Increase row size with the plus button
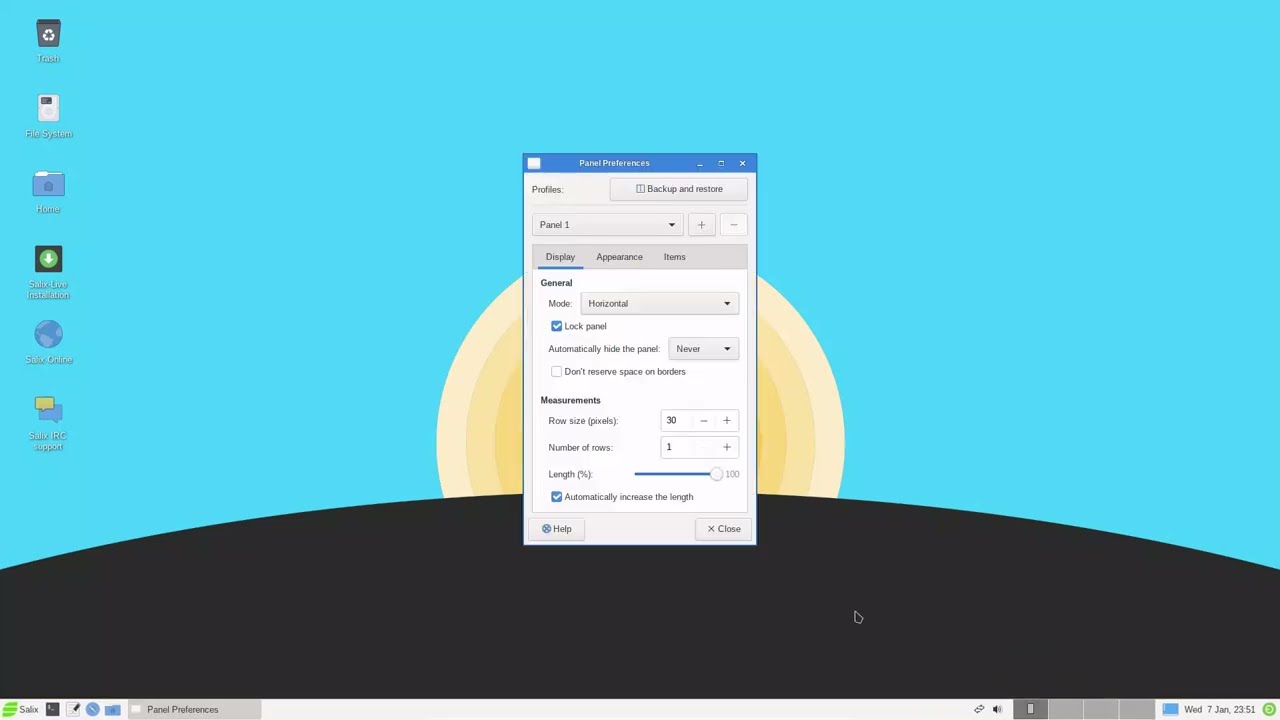 pos(727,421)
